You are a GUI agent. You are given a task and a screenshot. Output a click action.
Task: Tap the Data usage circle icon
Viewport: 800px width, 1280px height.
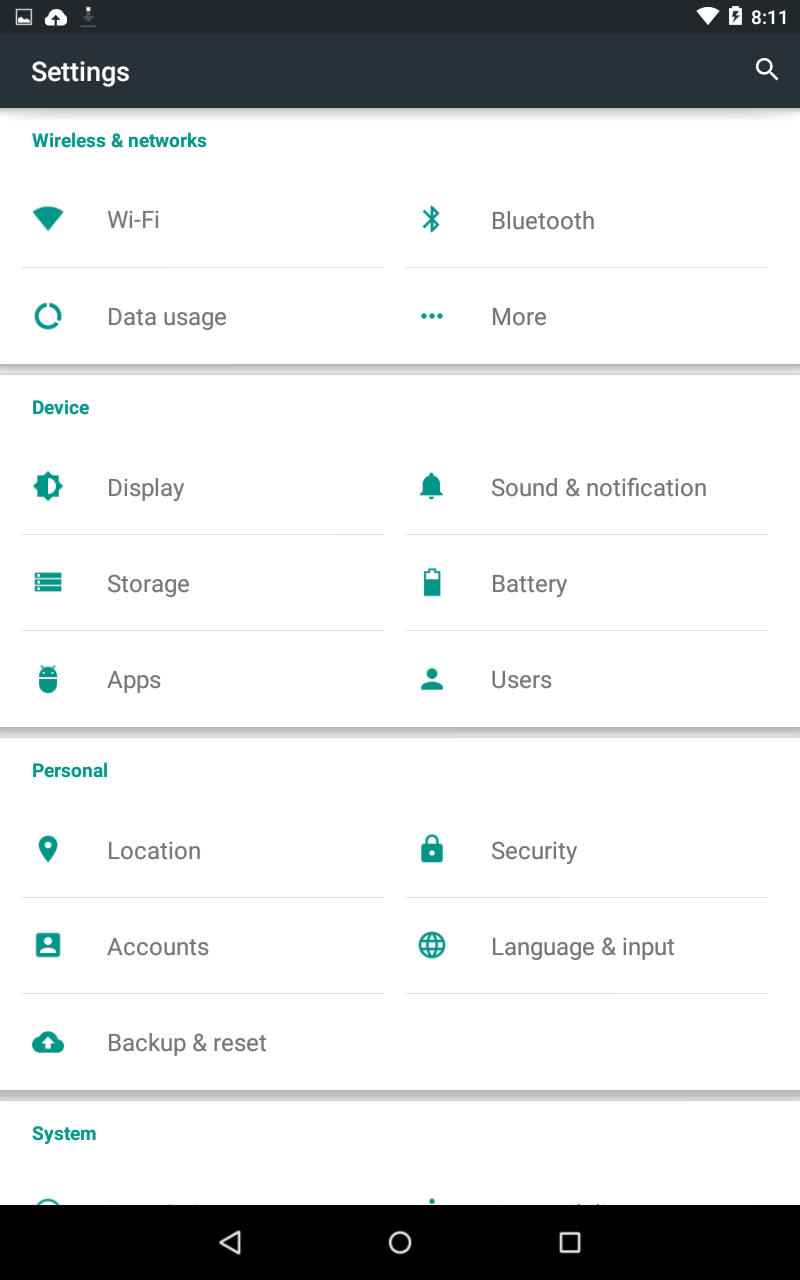click(x=48, y=316)
